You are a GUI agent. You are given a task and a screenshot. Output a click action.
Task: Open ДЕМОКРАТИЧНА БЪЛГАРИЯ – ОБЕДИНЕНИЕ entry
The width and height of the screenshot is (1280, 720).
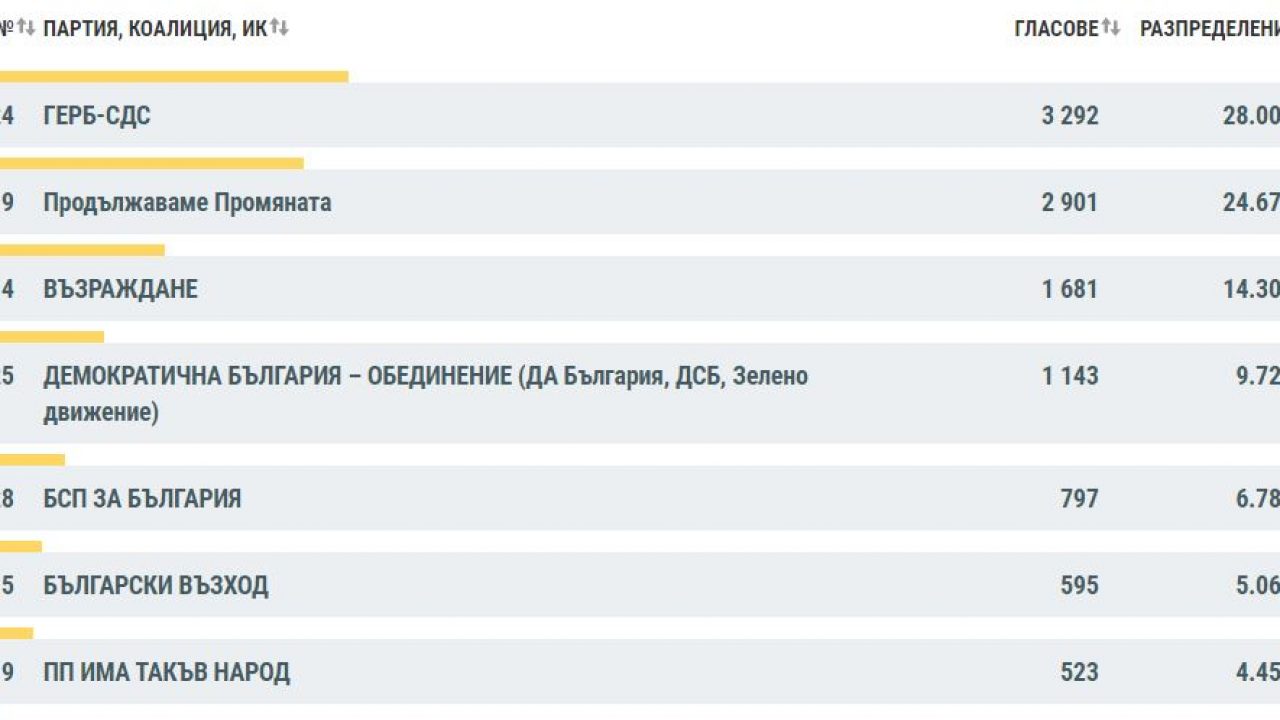coord(425,377)
